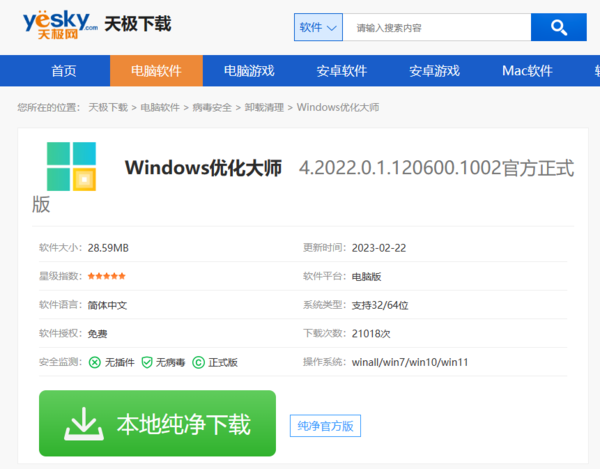
Task: Click the 无病毒 shield icon
Action: point(146,362)
